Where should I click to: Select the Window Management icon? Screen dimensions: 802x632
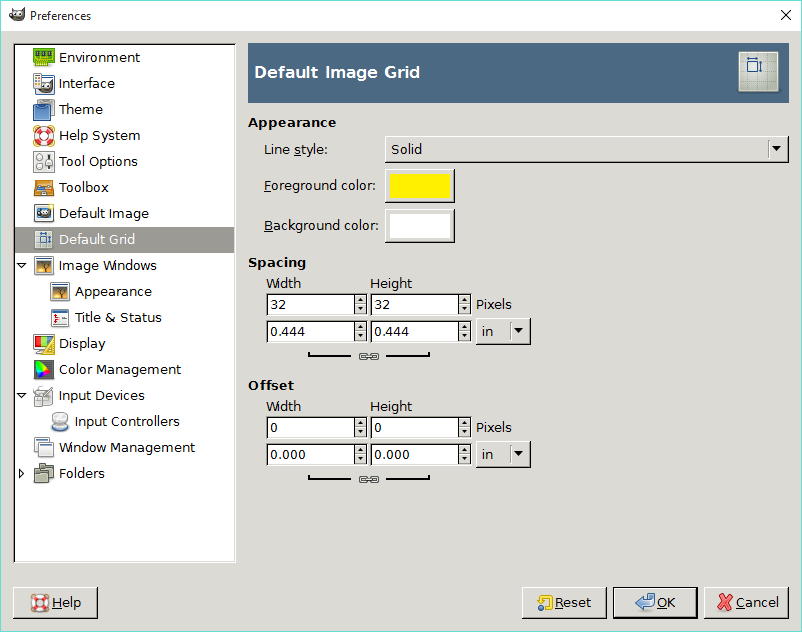pos(43,447)
